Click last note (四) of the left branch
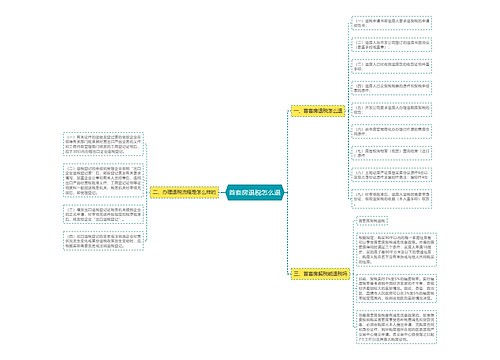This screenshot has width=500, height=360. (x=103, y=241)
